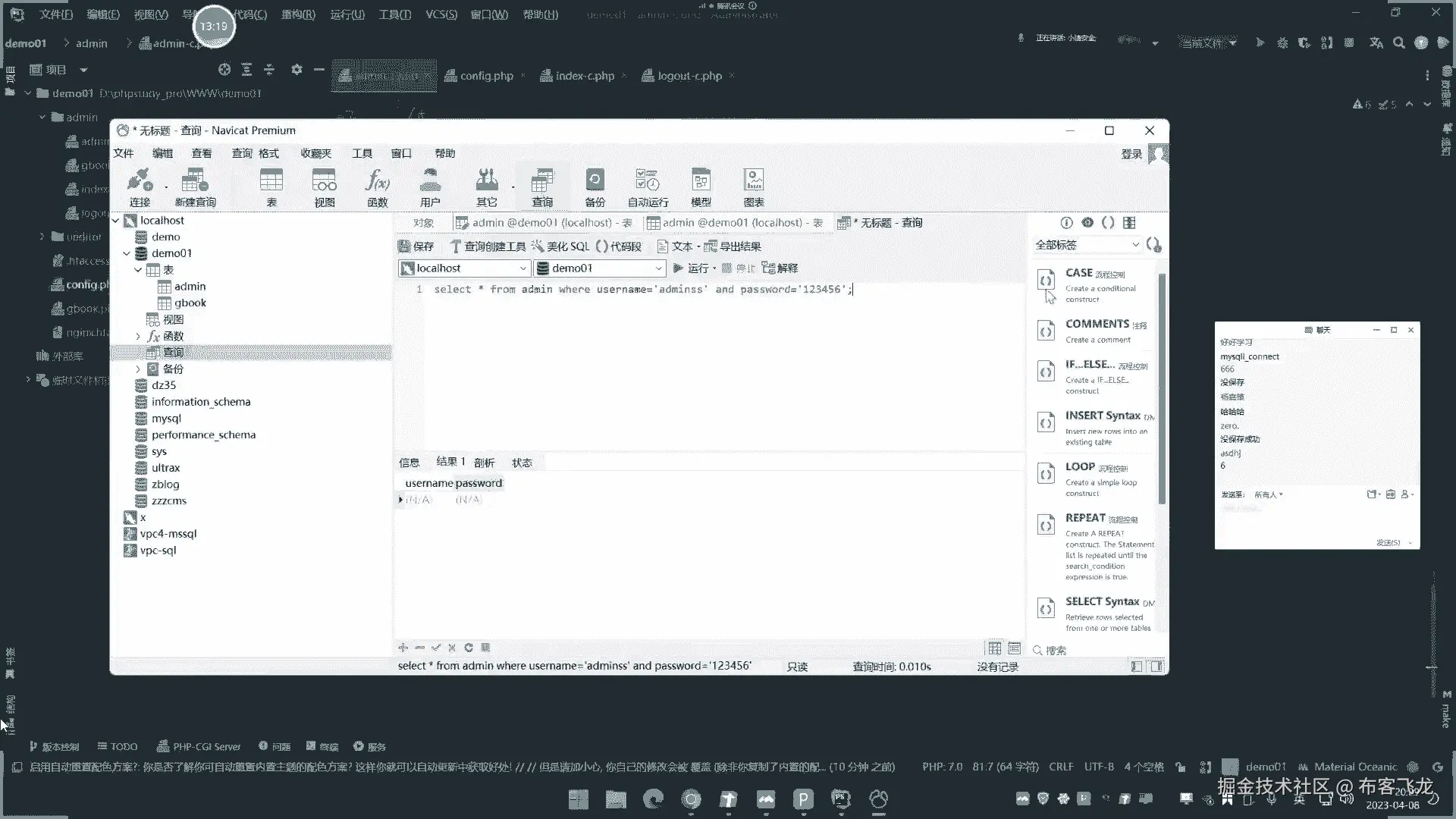Image resolution: width=1456 pixels, height=819 pixels.
Task: Open the demo01 database dropdown
Action: 657,268
